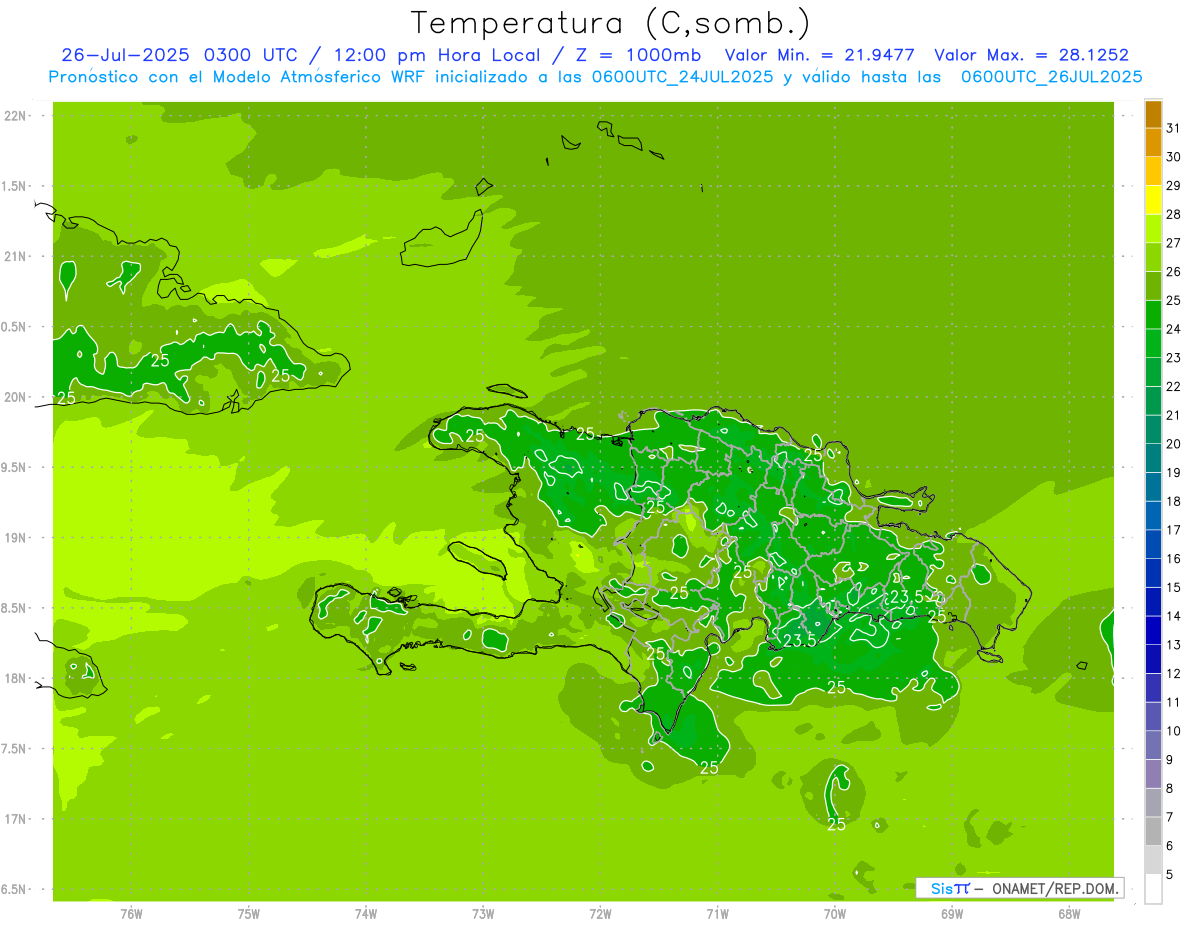Click the "71W" longitude axis label

[x=717, y=914]
